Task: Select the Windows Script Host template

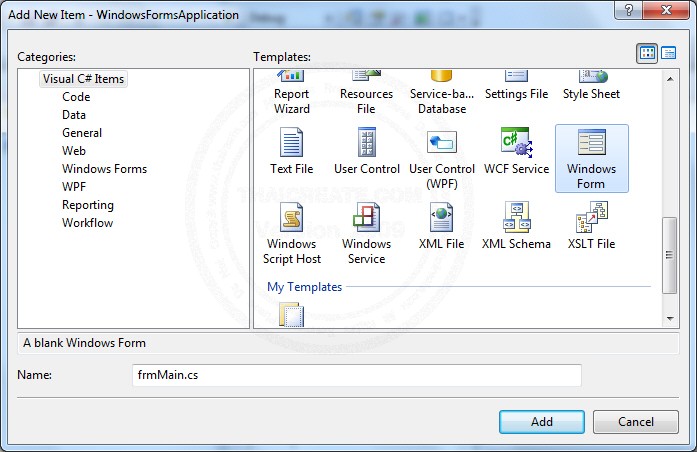Action: [292, 233]
